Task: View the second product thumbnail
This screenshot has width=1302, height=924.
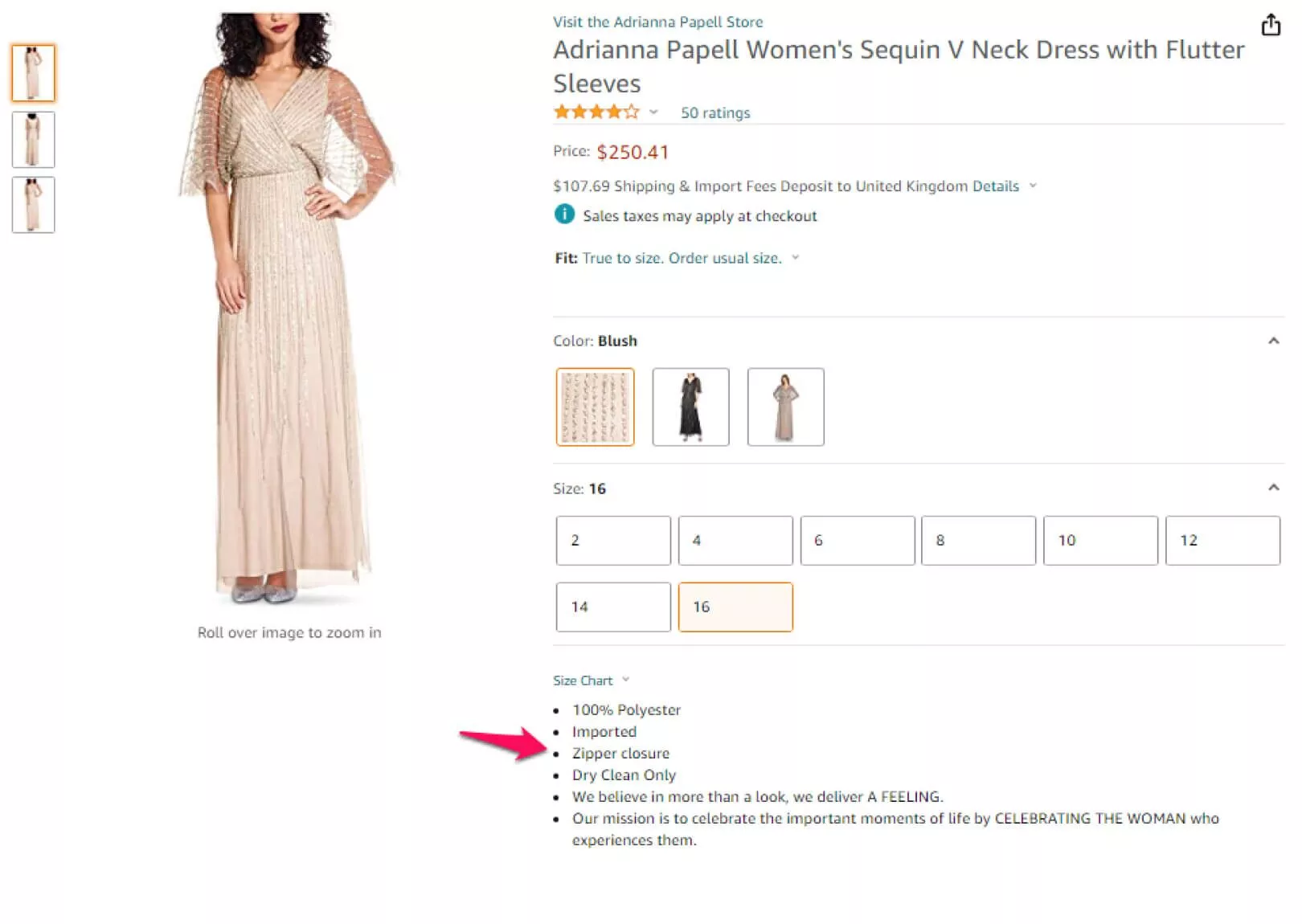Action: coord(33,140)
